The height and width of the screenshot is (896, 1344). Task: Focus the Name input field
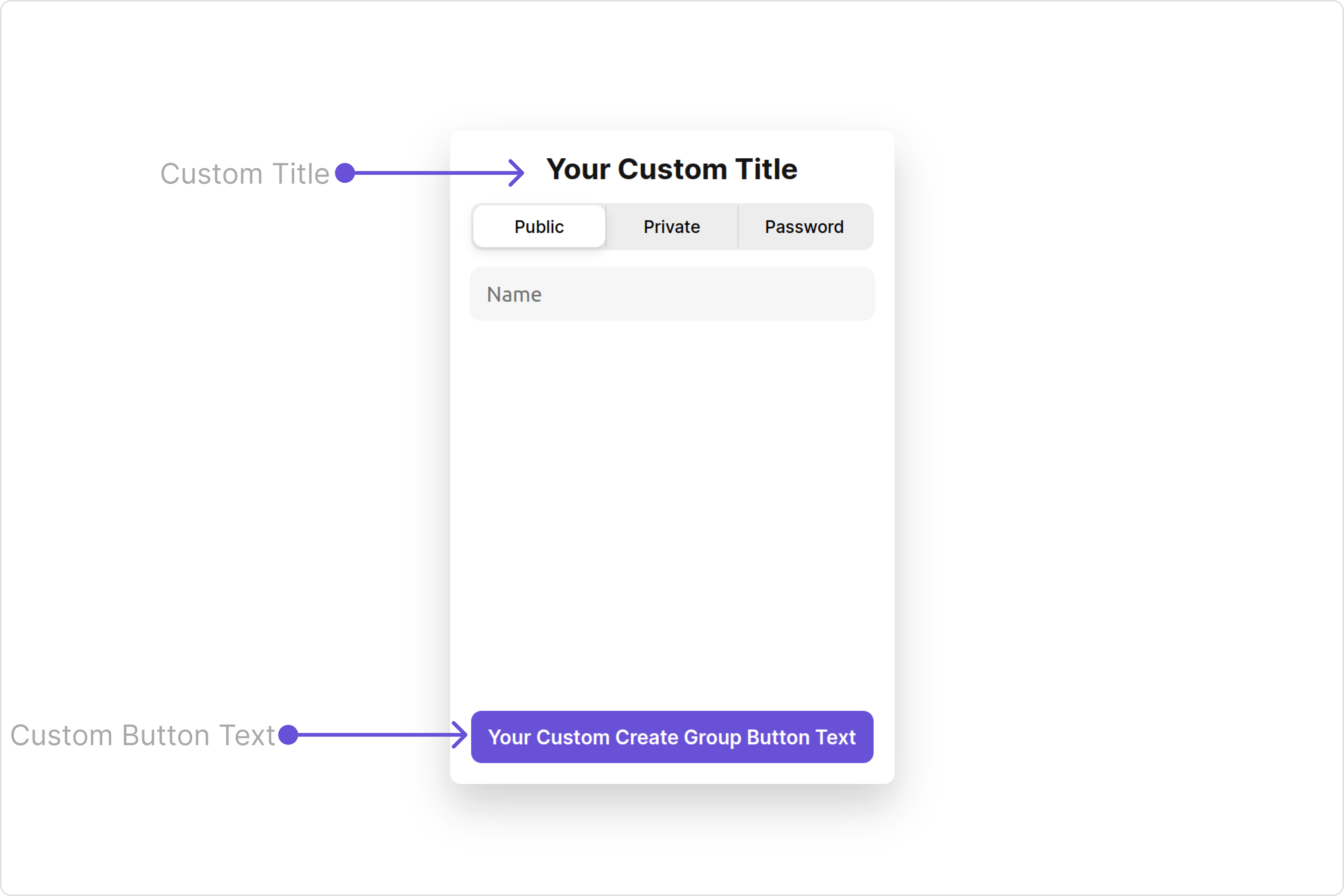671,294
